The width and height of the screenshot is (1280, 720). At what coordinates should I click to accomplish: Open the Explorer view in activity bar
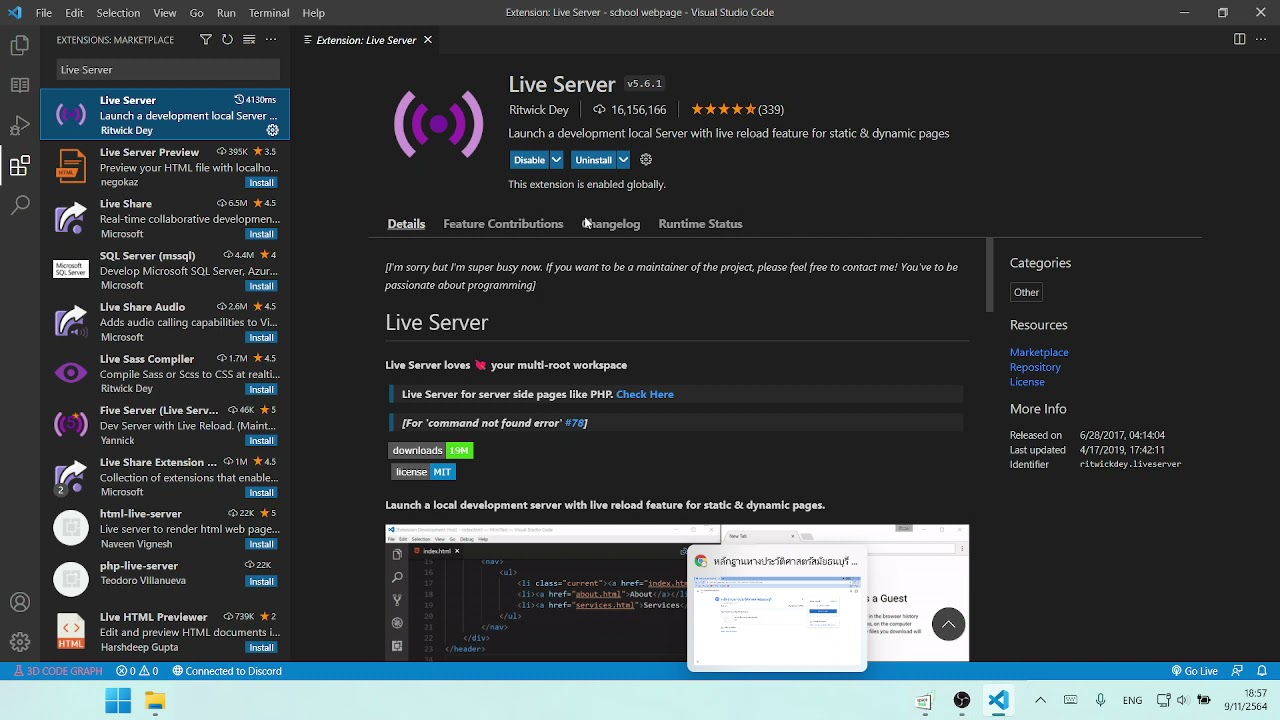pyautogui.click(x=20, y=45)
